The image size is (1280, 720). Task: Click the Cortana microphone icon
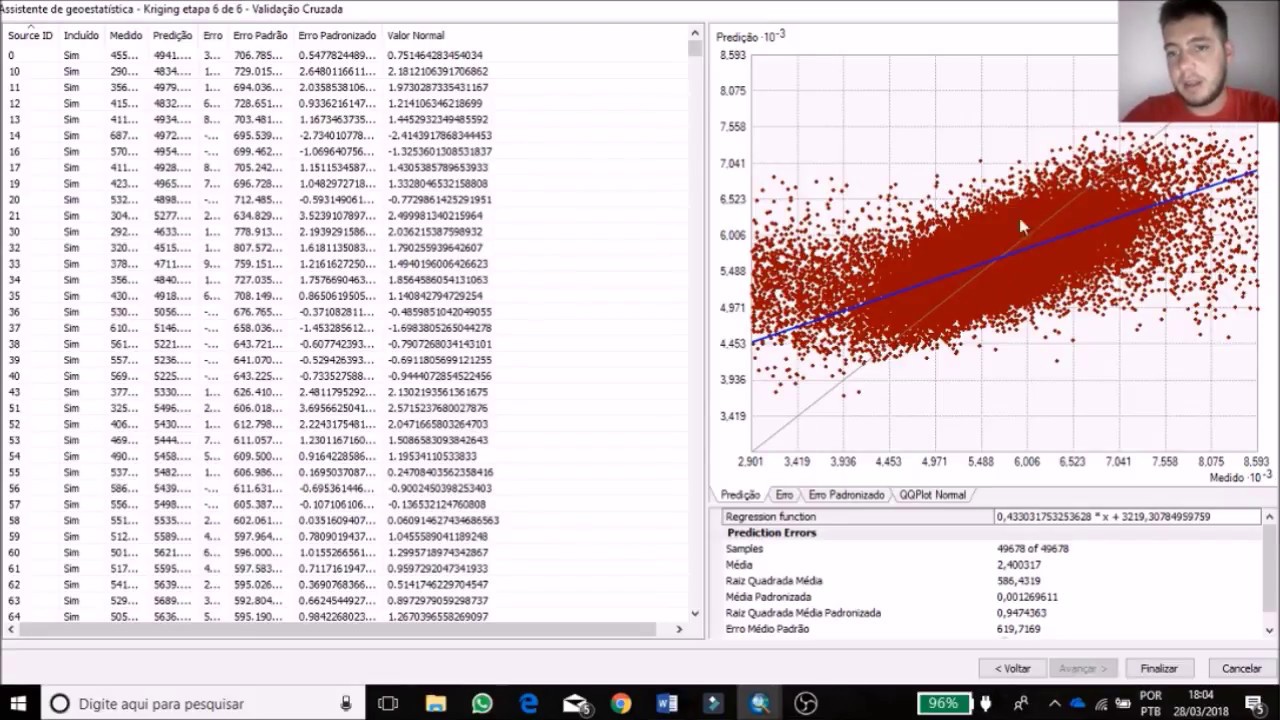pos(346,704)
